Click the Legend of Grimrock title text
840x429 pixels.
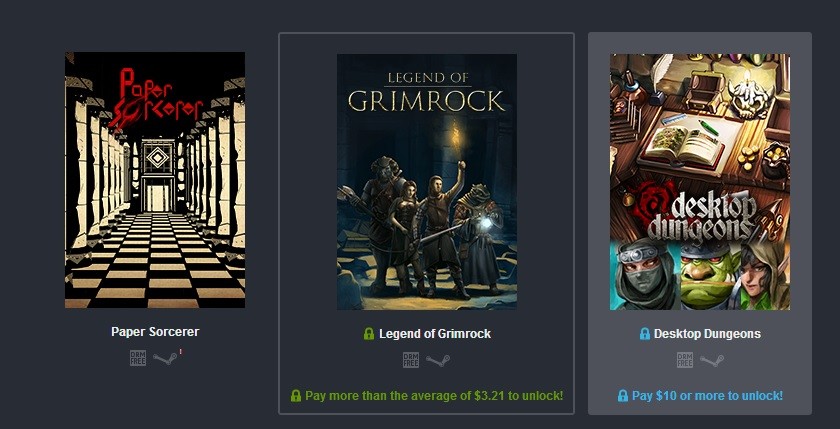(435, 334)
